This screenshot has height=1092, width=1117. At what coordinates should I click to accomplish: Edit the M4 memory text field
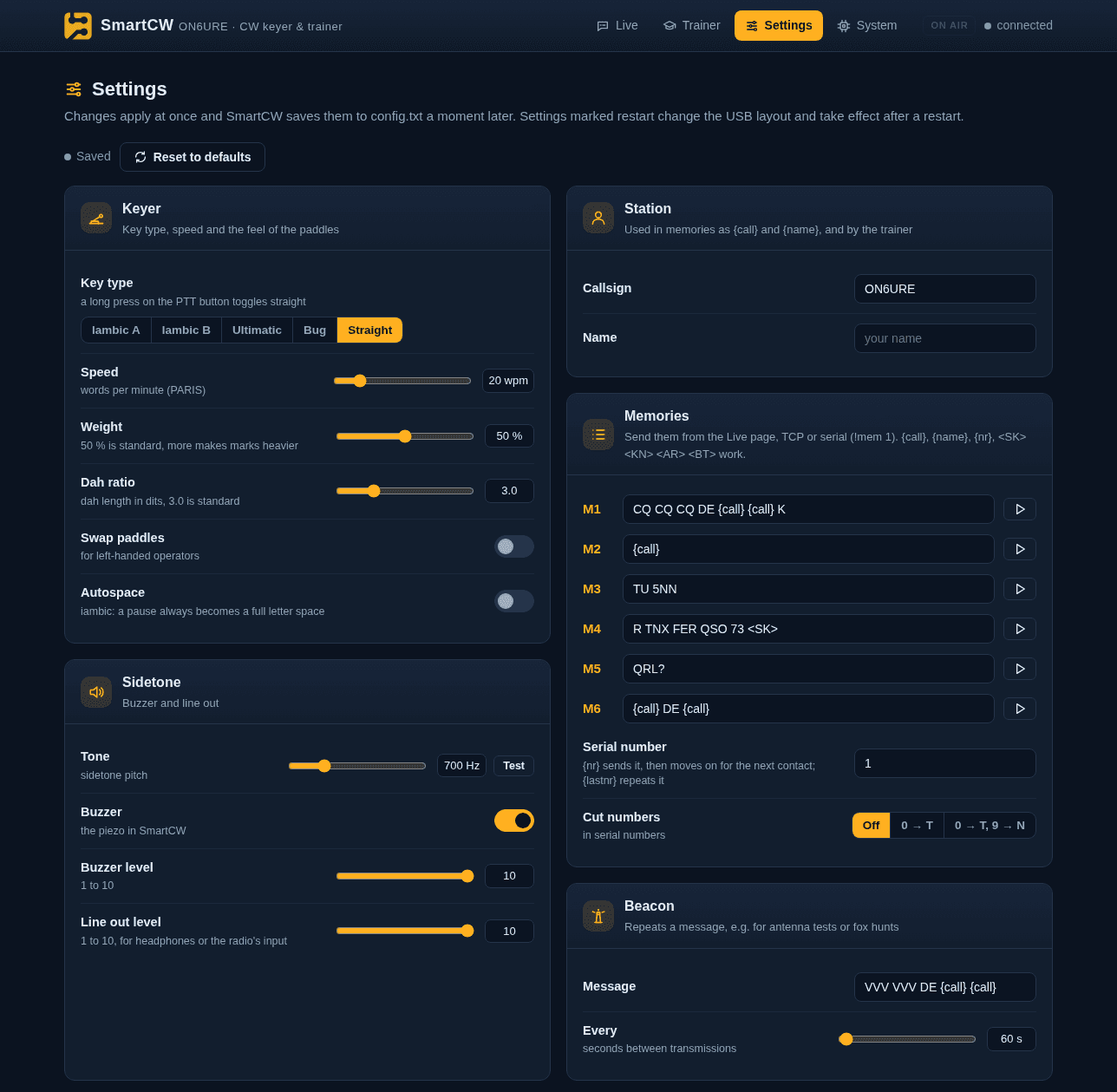tap(808, 629)
